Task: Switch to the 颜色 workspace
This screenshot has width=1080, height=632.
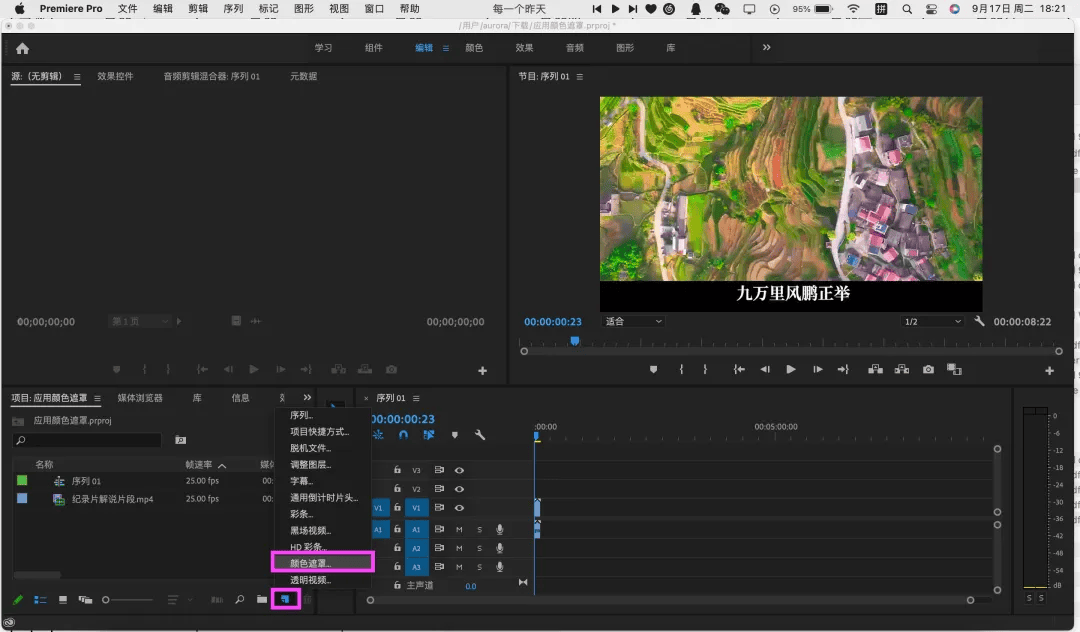Action: pyautogui.click(x=474, y=48)
